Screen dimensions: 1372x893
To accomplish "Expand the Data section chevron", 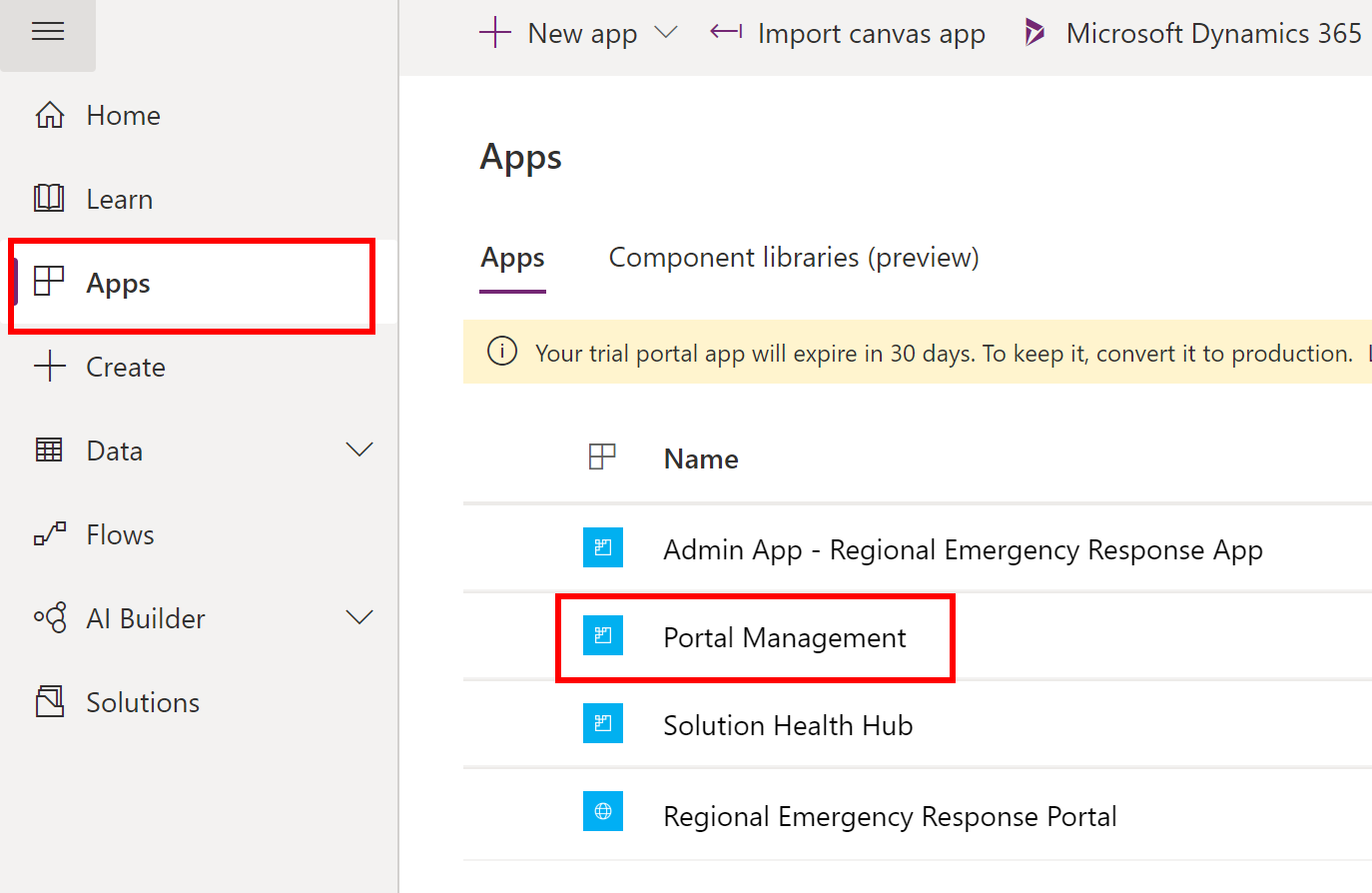I will click(x=358, y=450).
